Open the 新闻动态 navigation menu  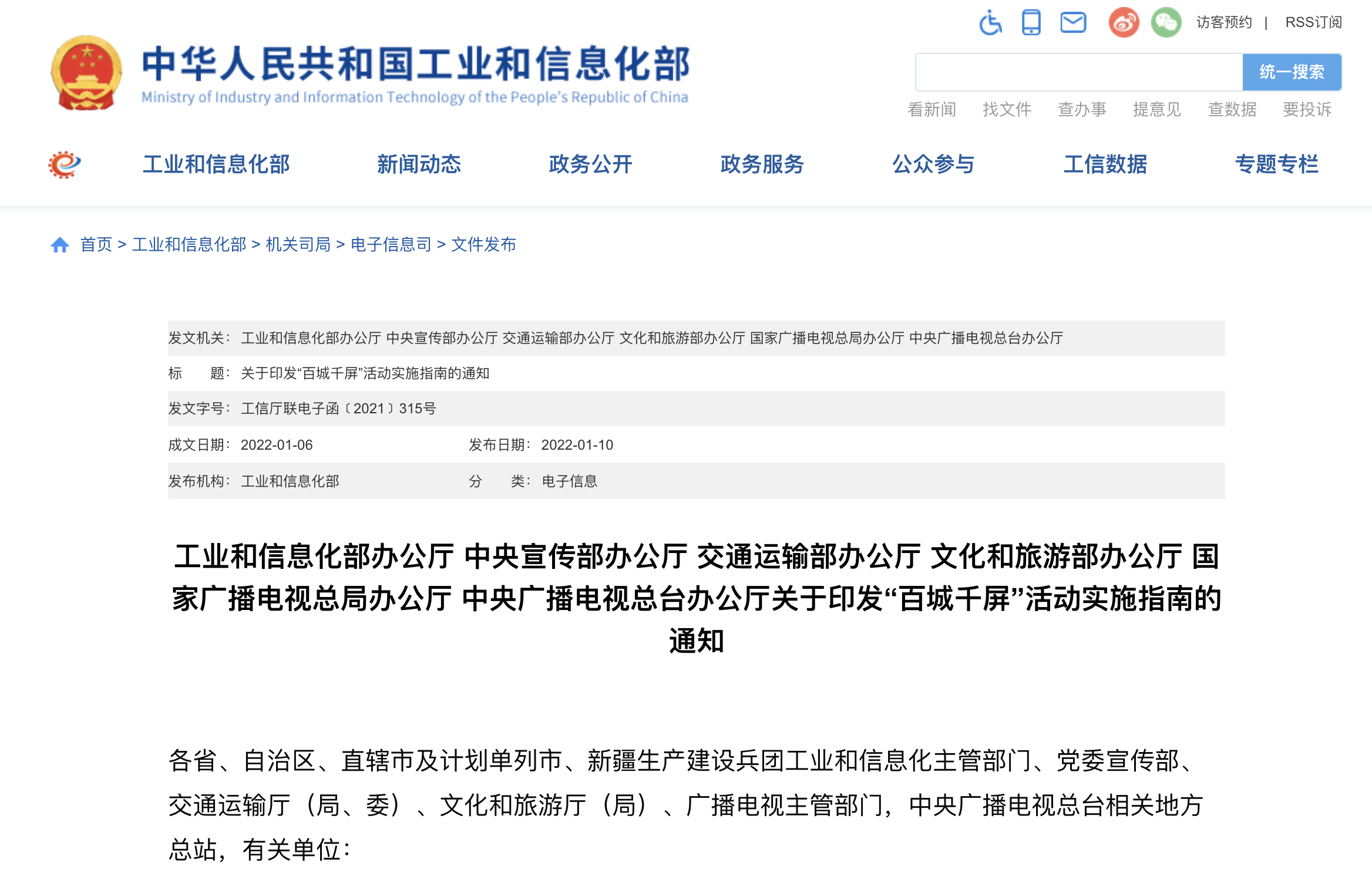[419, 164]
